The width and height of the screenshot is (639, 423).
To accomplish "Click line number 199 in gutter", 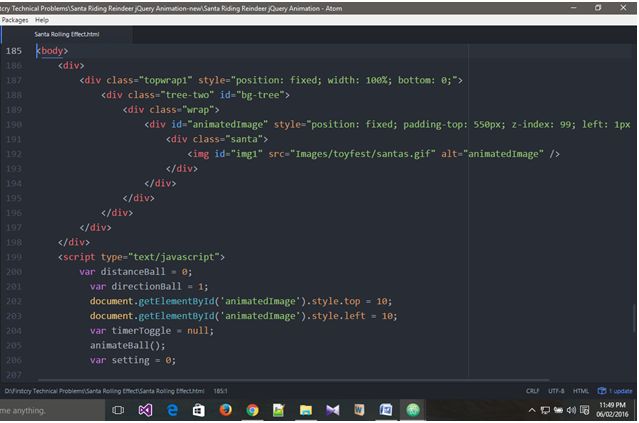I will coord(13,257).
